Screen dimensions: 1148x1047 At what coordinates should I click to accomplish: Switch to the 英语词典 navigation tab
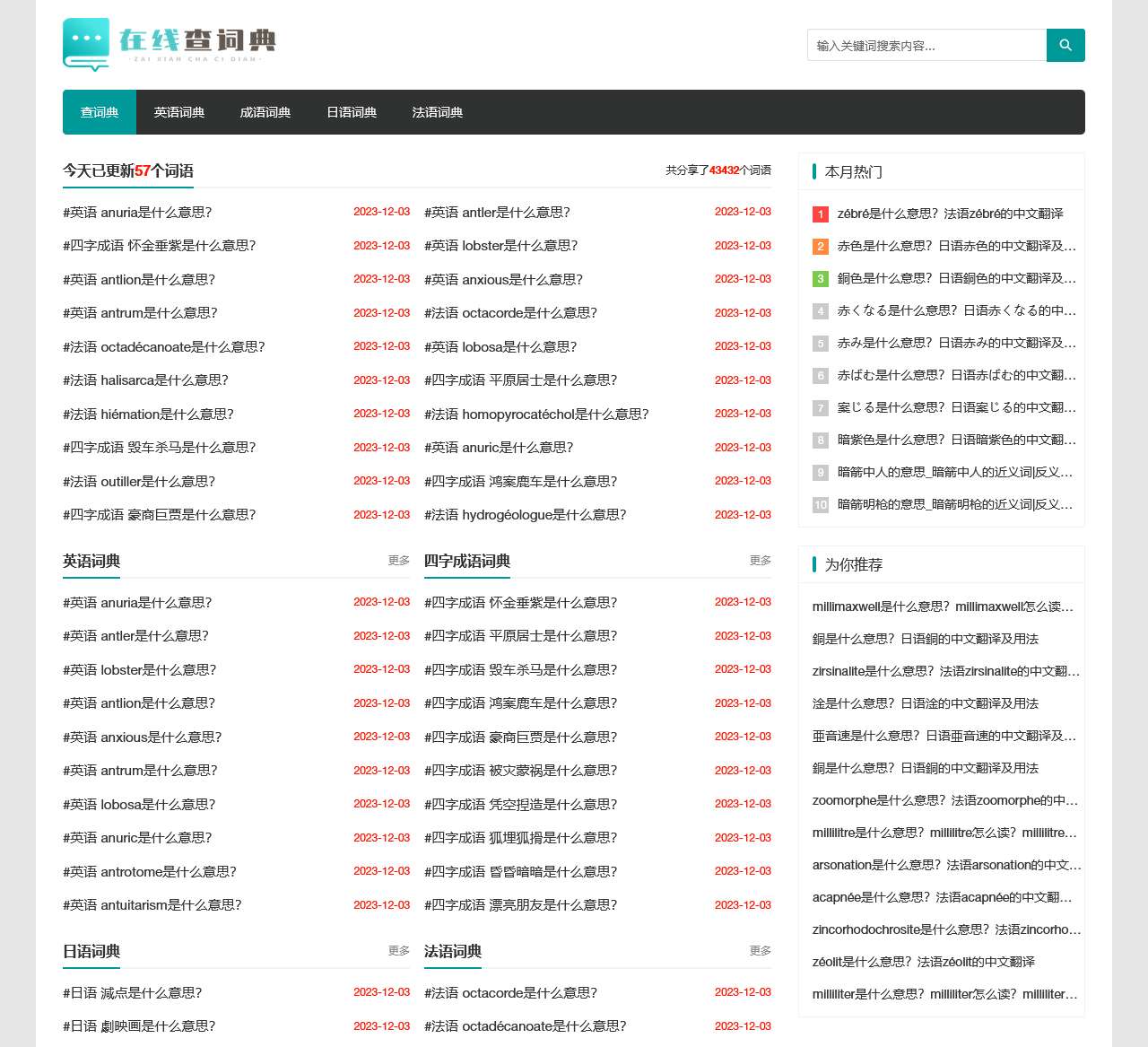(179, 112)
